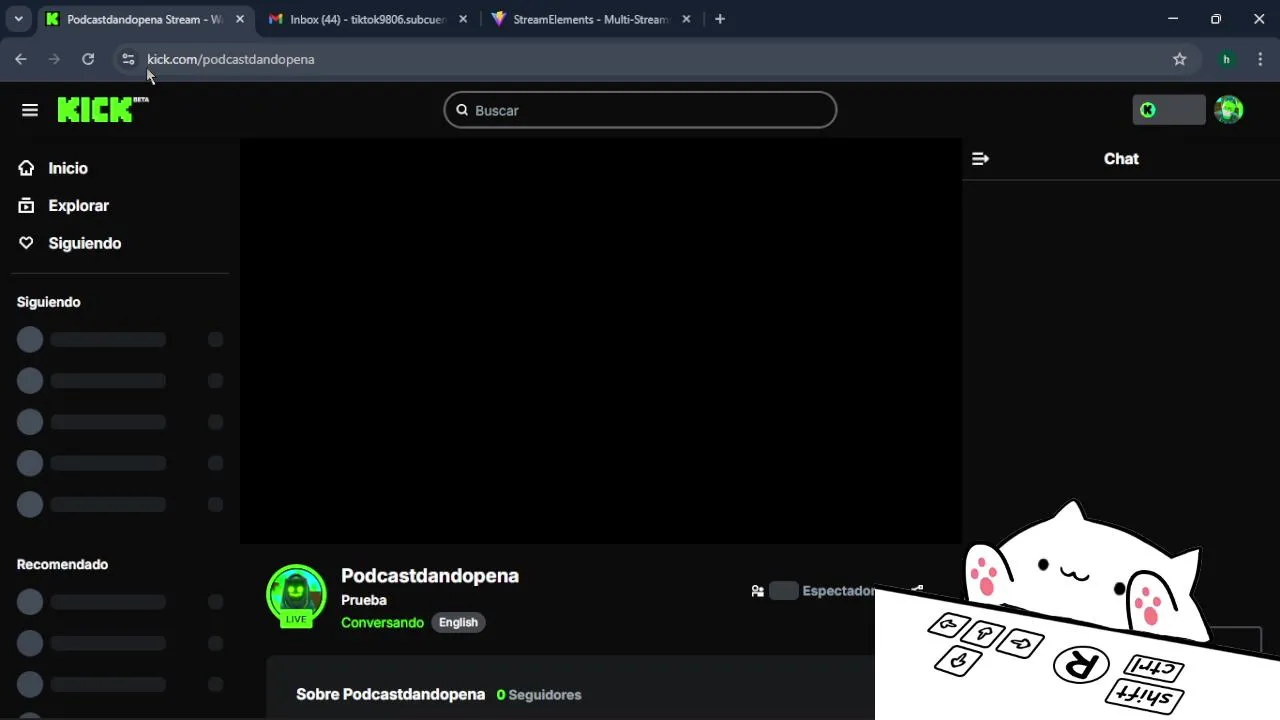Close the StreamElements tab
This screenshot has height=720, width=1280.
tap(686, 19)
